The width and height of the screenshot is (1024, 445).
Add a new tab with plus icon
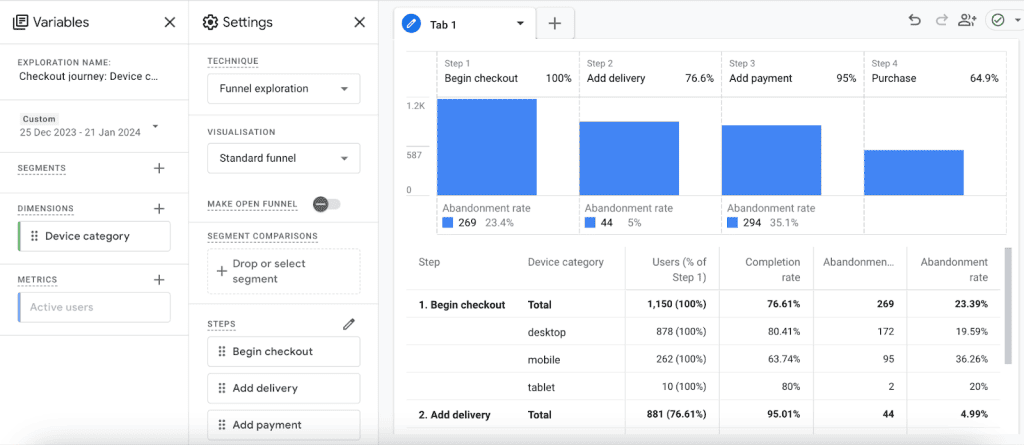(x=555, y=23)
